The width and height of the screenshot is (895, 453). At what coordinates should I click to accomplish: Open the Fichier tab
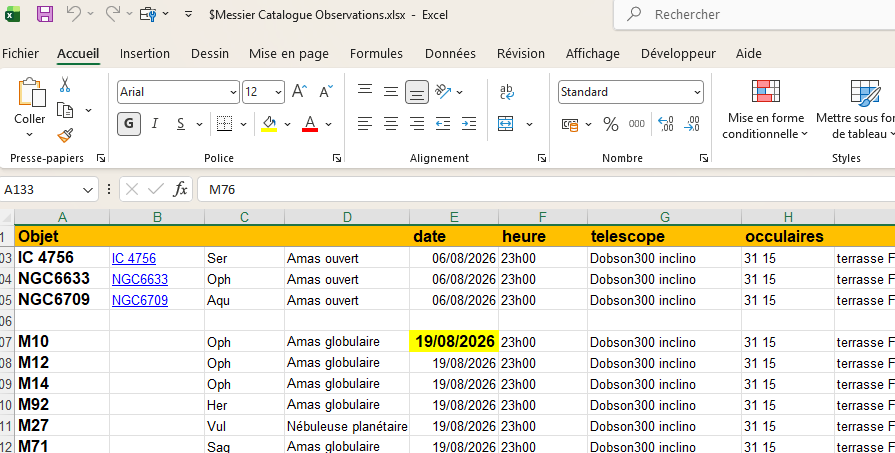[21, 54]
